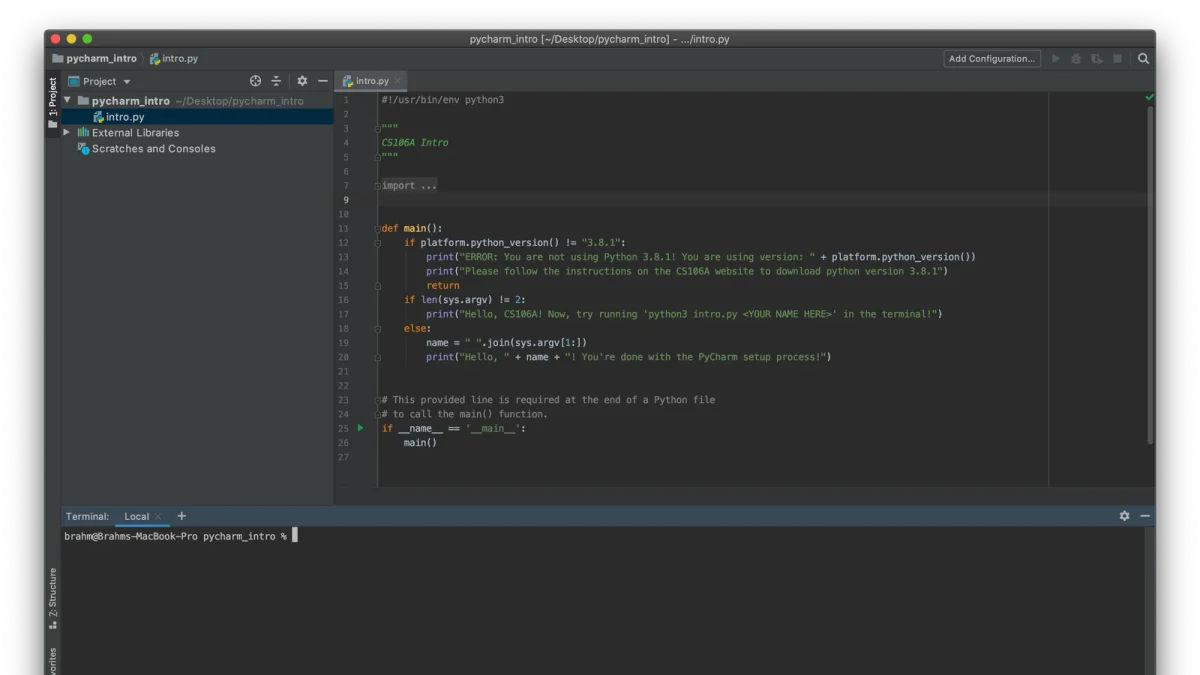The image size is (1200, 675).
Task: Click the Add Configuration button
Action: coord(992,59)
